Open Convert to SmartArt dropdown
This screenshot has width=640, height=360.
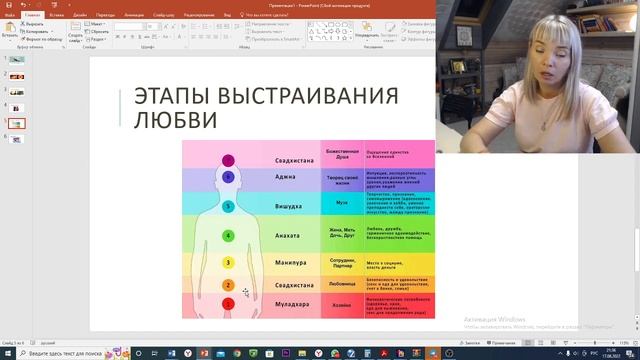(274, 39)
